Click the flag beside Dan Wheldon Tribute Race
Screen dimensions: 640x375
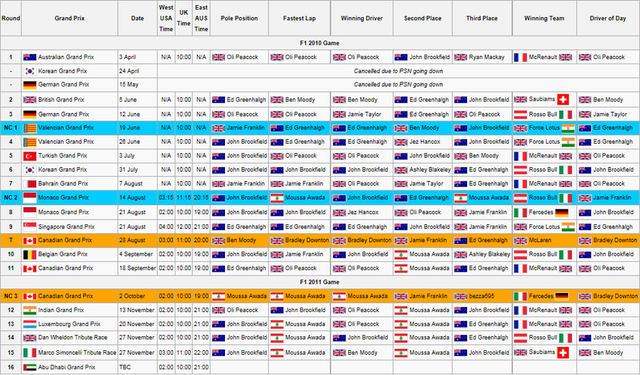(x=30, y=338)
